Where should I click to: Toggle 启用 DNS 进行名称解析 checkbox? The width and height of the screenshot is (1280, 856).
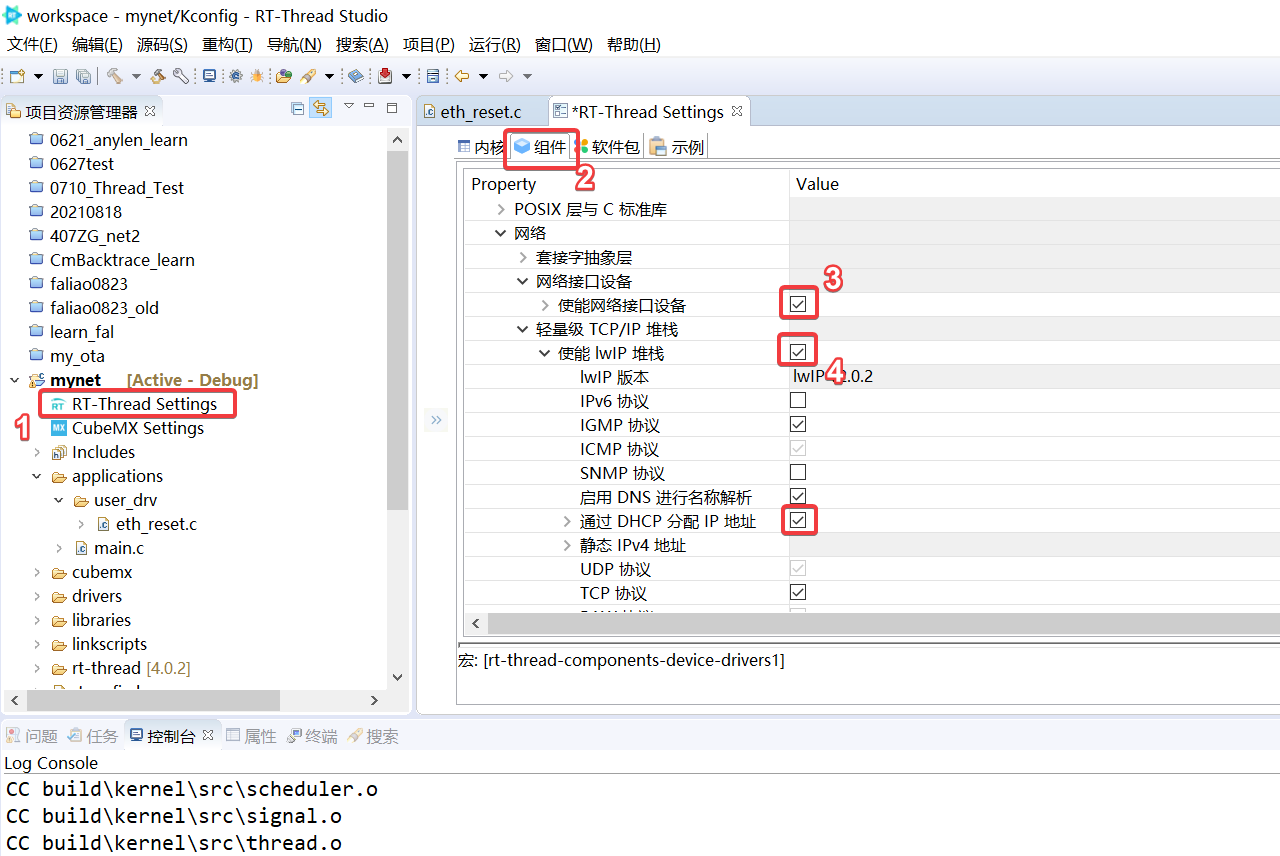coord(798,496)
